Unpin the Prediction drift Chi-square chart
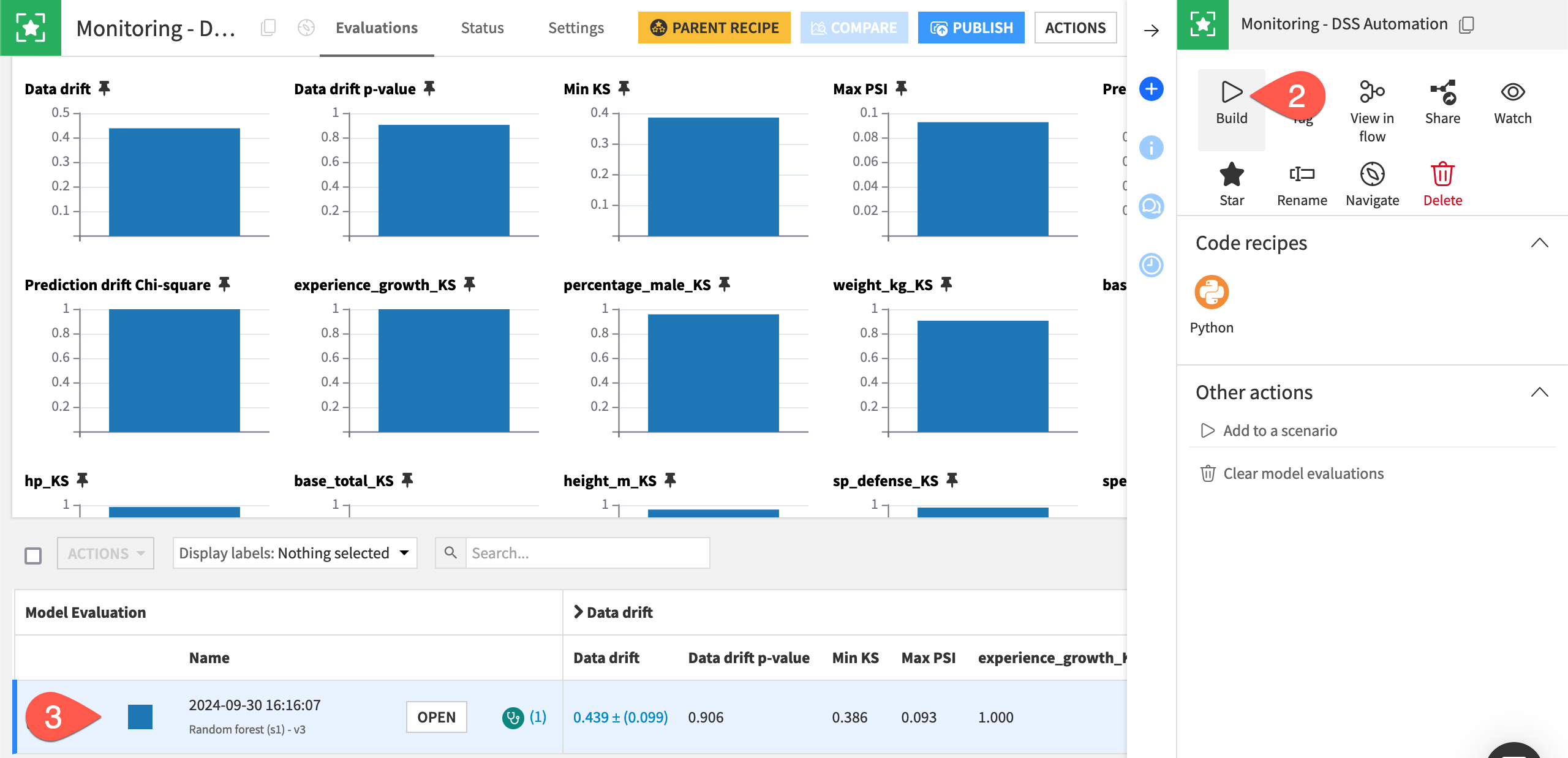Viewport: 1568px width, 758px height. tap(225, 285)
